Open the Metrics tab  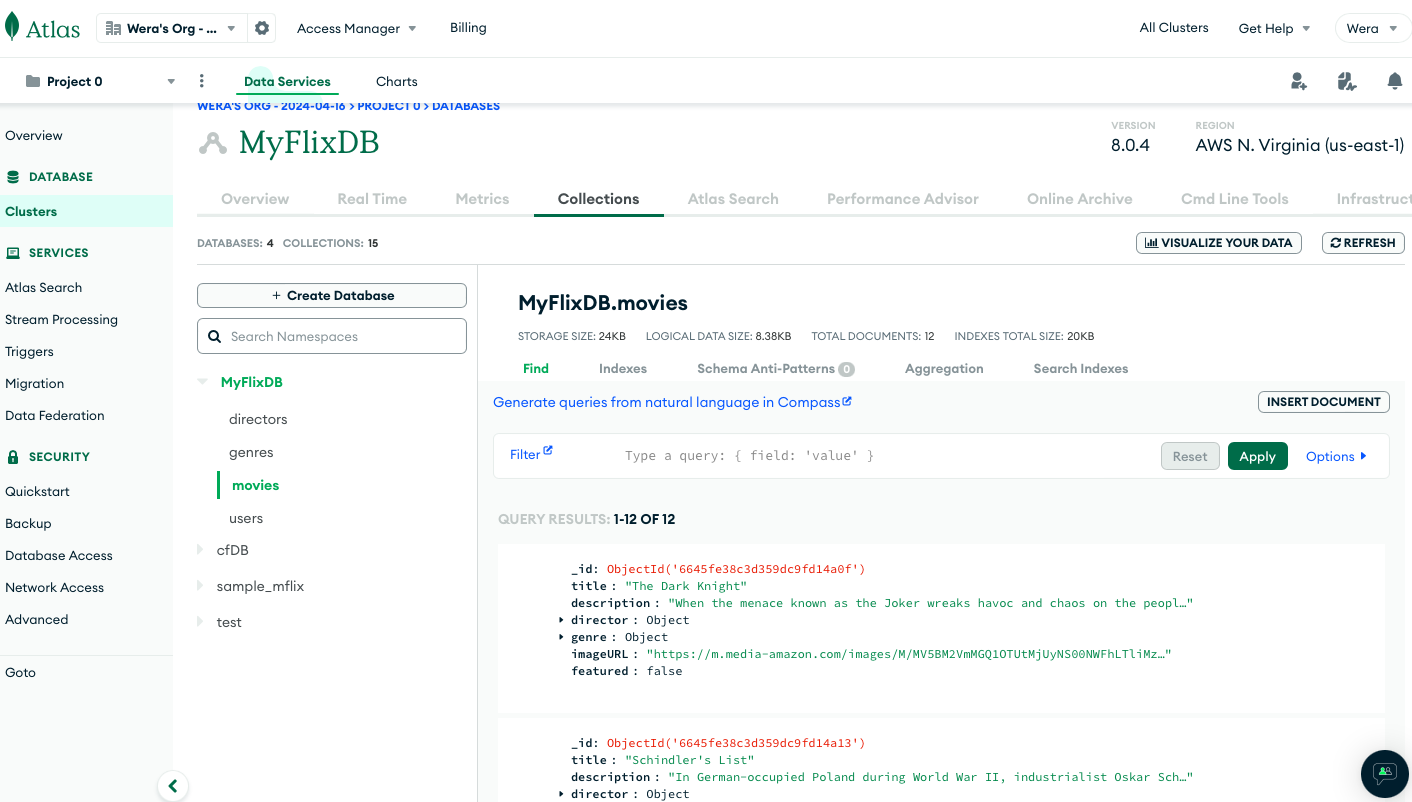click(482, 198)
